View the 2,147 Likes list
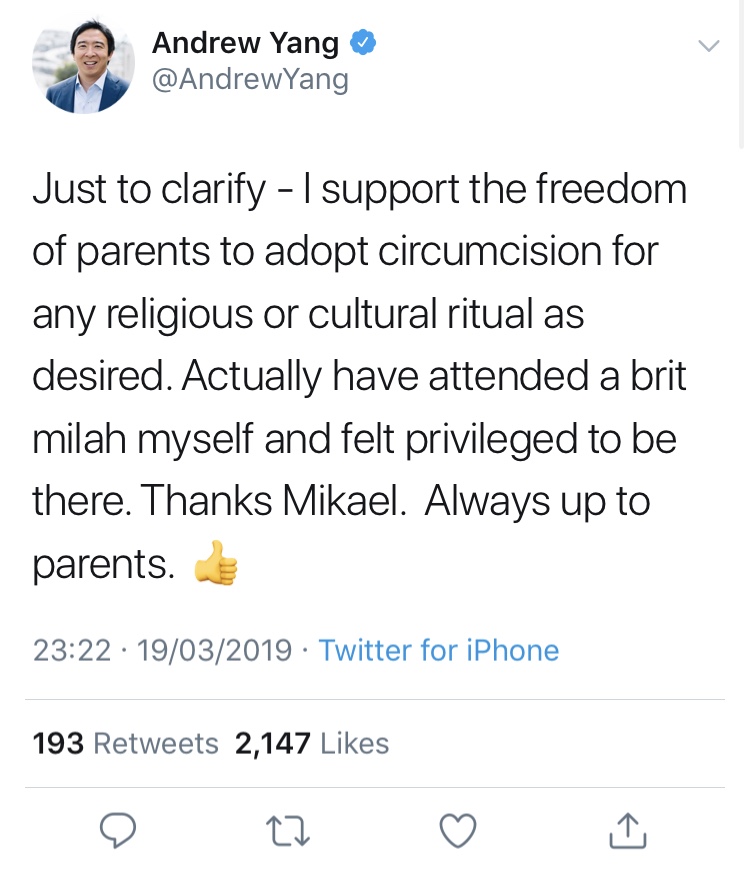 pyautogui.click(x=311, y=743)
